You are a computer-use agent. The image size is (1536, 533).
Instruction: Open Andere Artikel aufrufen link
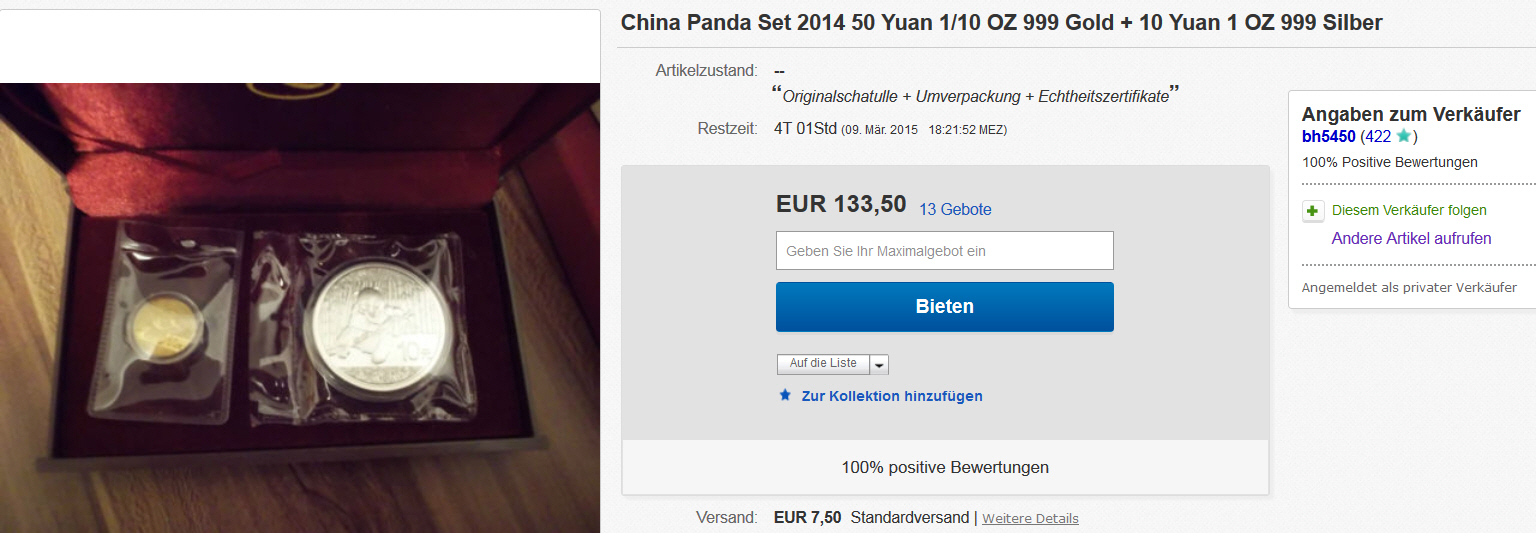pyautogui.click(x=1411, y=238)
